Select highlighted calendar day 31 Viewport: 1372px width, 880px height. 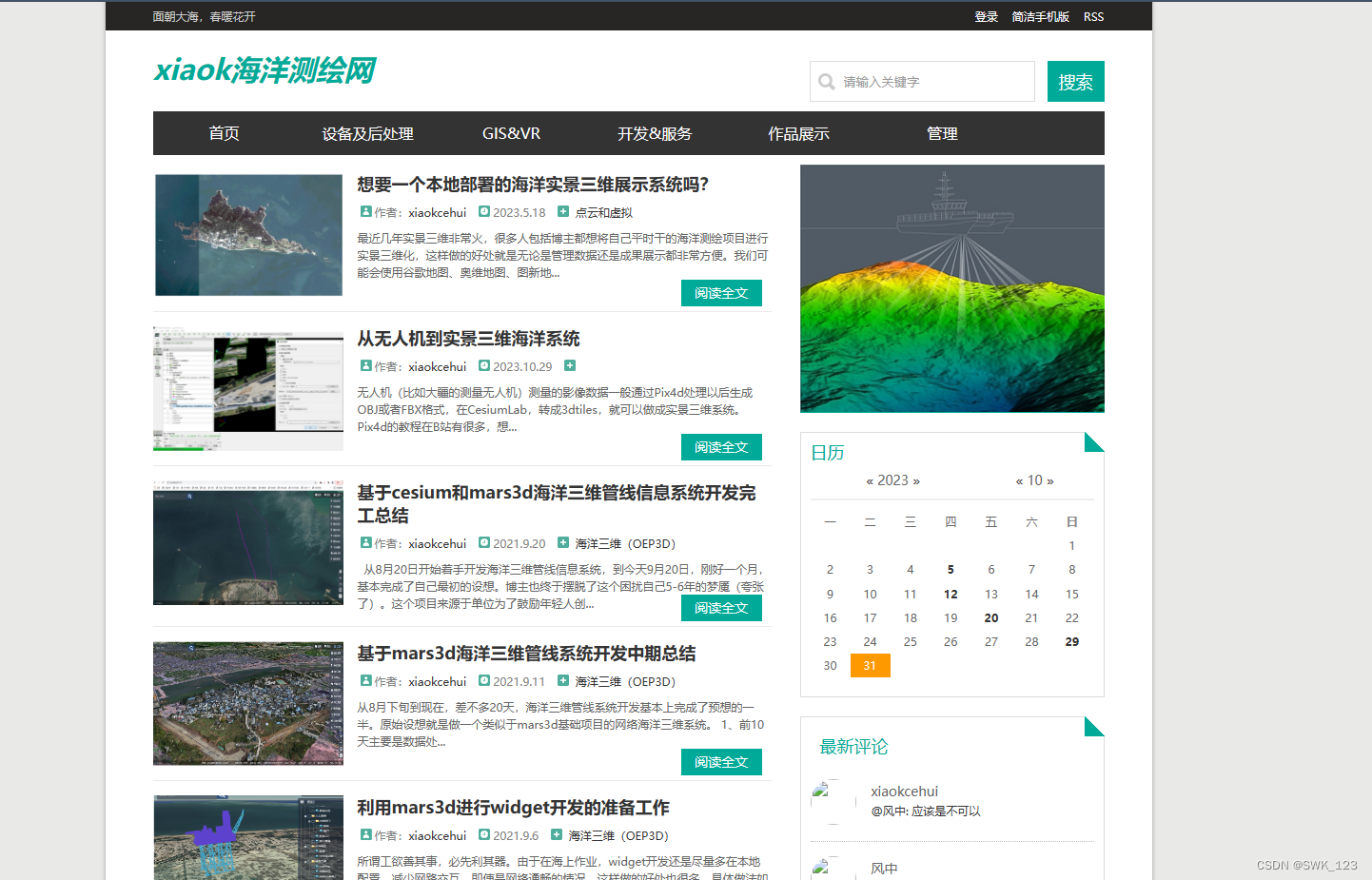pyautogui.click(x=870, y=666)
